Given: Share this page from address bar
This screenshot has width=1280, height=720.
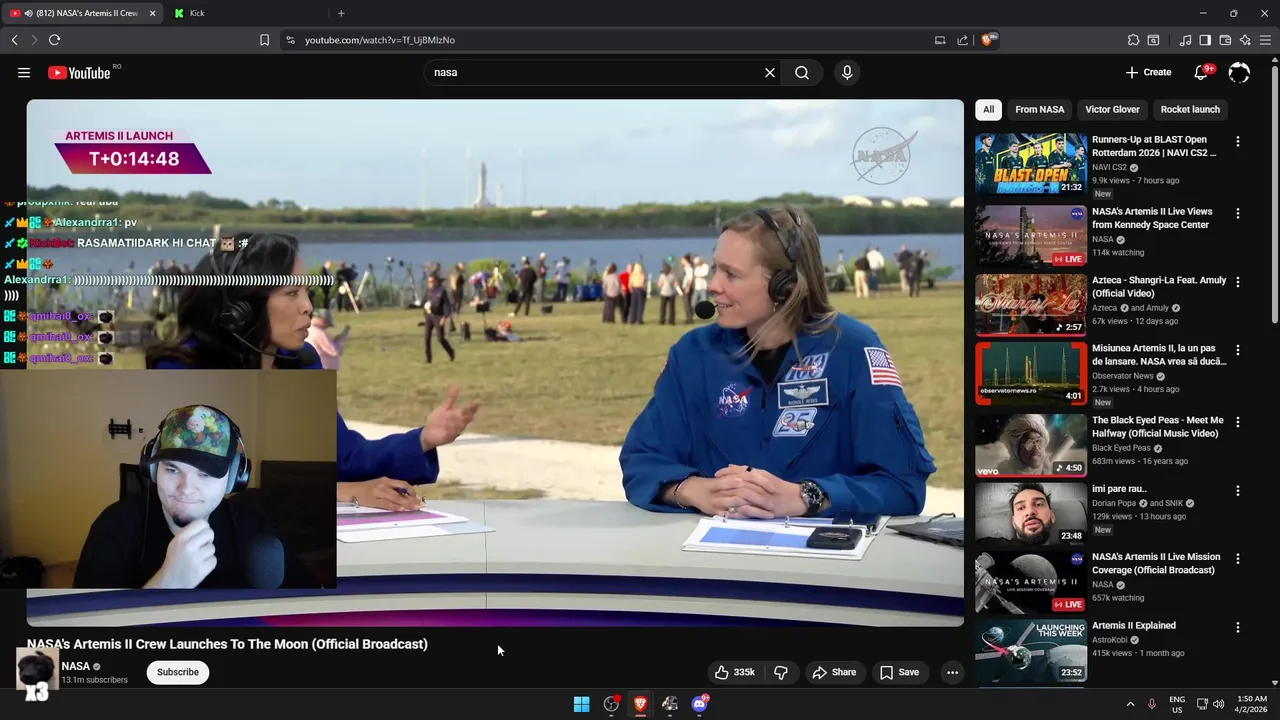Looking at the screenshot, I should [x=962, y=40].
